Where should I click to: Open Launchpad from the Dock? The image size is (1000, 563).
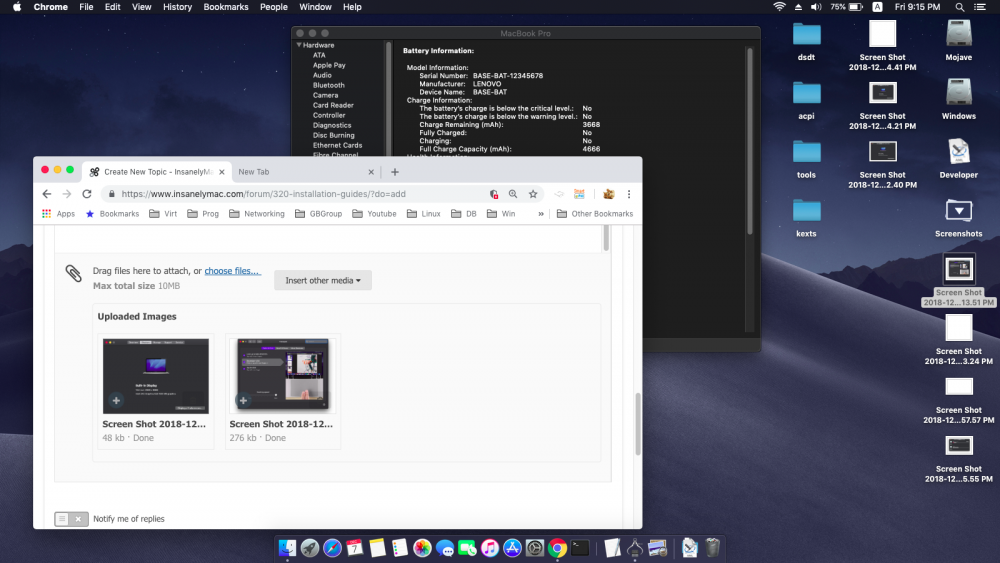(310, 548)
